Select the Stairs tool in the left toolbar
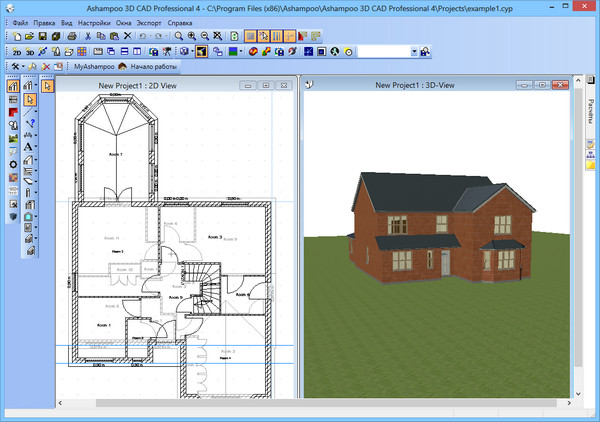The width and height of the screenshot is (600, 422). pos(29,172)
